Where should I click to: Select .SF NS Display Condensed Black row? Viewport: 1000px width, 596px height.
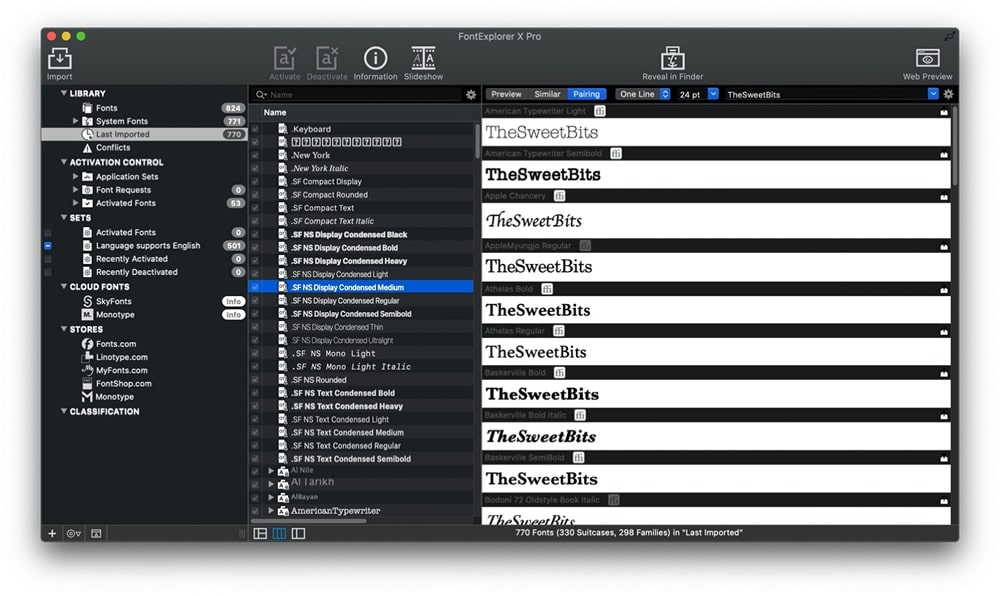click(x=361, y=235)
